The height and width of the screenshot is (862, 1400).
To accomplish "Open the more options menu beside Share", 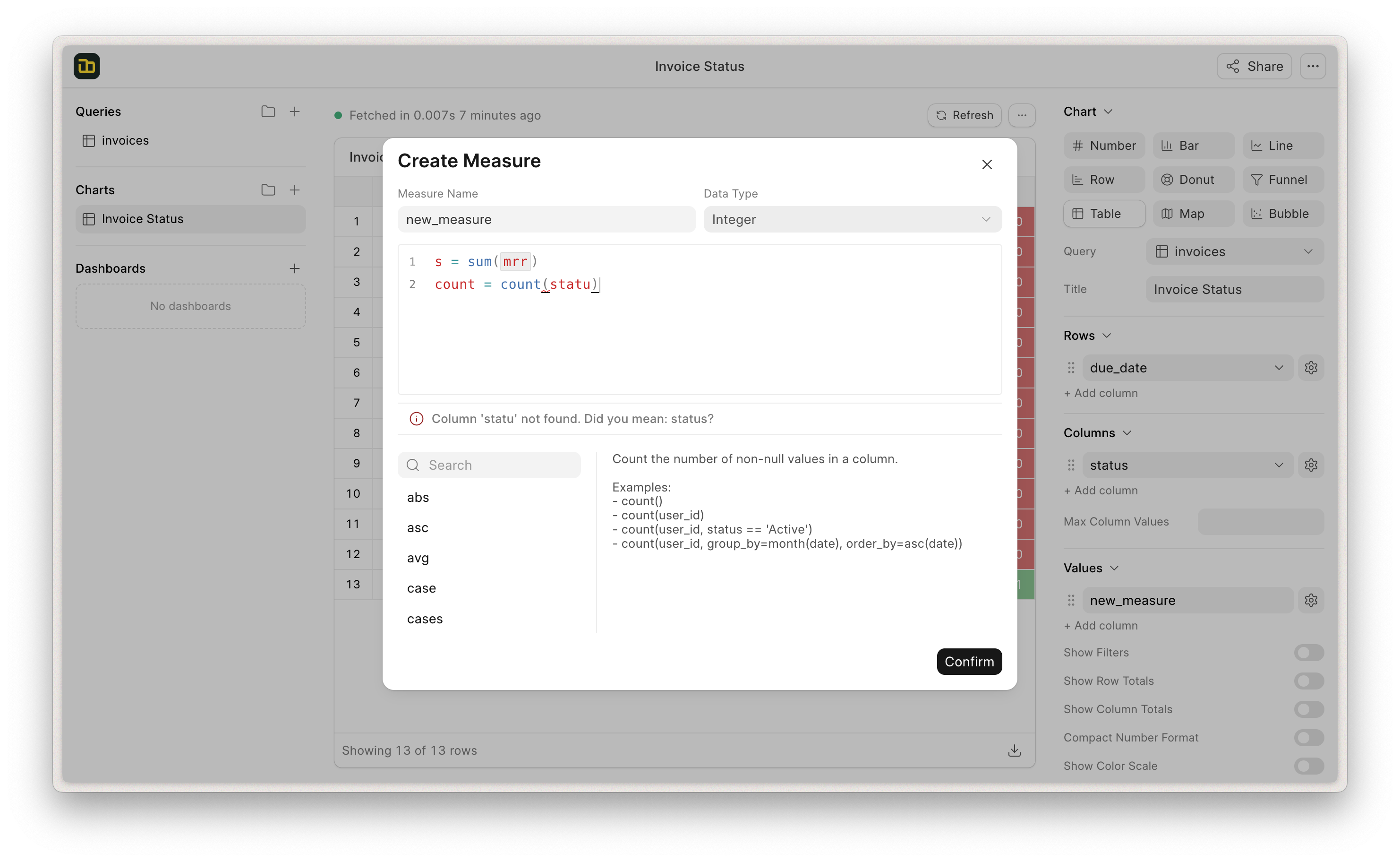I will [x=1312, y=66].
